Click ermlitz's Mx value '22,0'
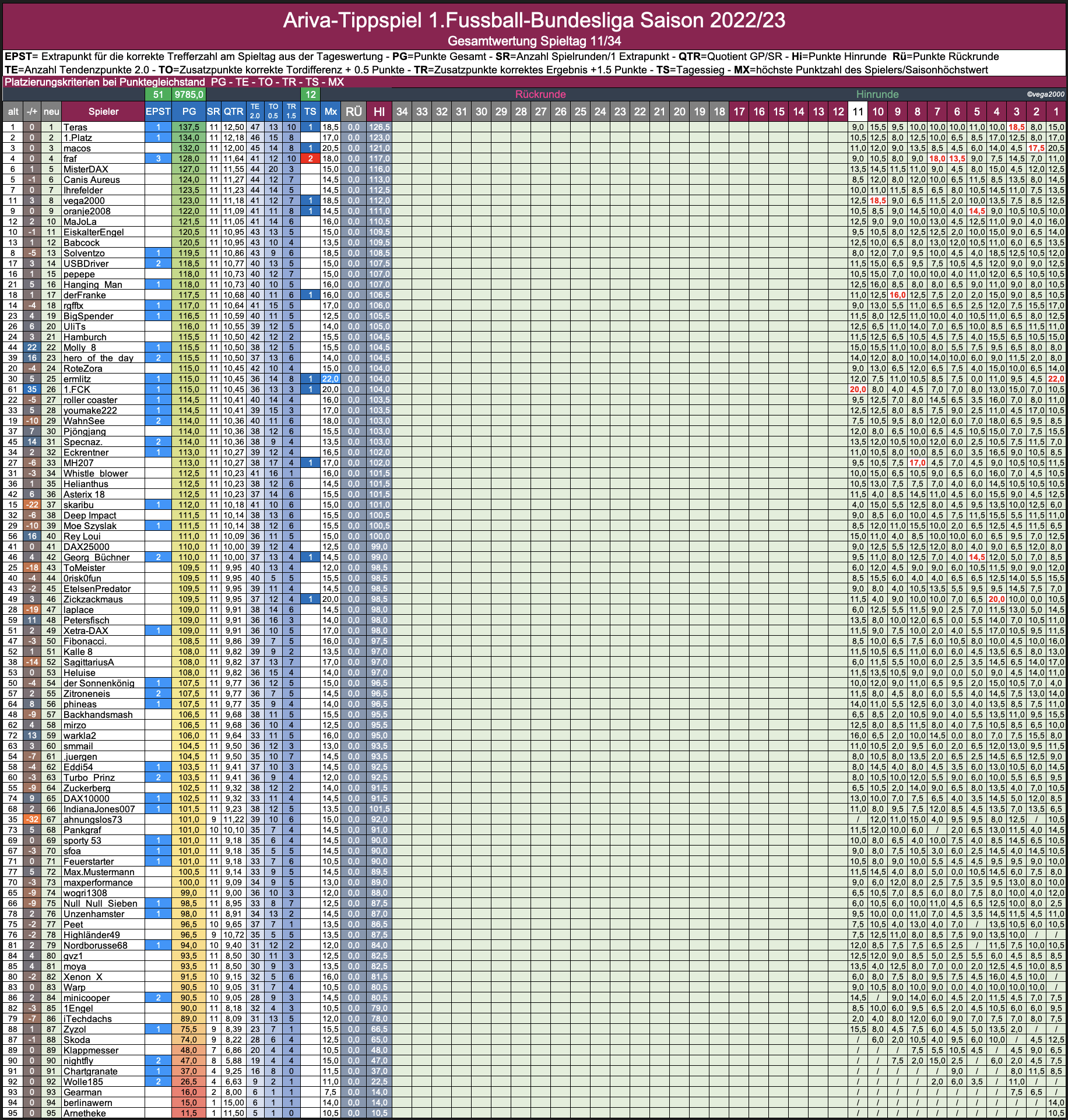This screenshot has width=1068, height=1120. click(x=331, y=379)
